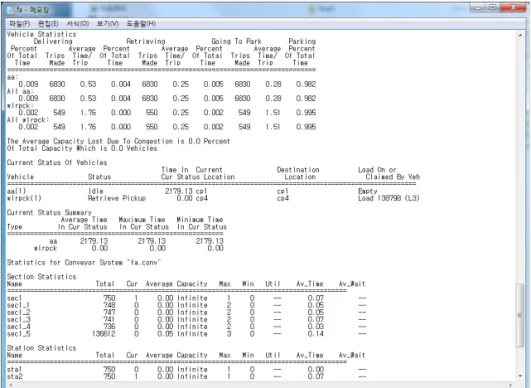This screenshot has width=531, height=388.
Task: Click the 'Av_Wait' header in Section Statistics
Action: (x=352, y=284)
